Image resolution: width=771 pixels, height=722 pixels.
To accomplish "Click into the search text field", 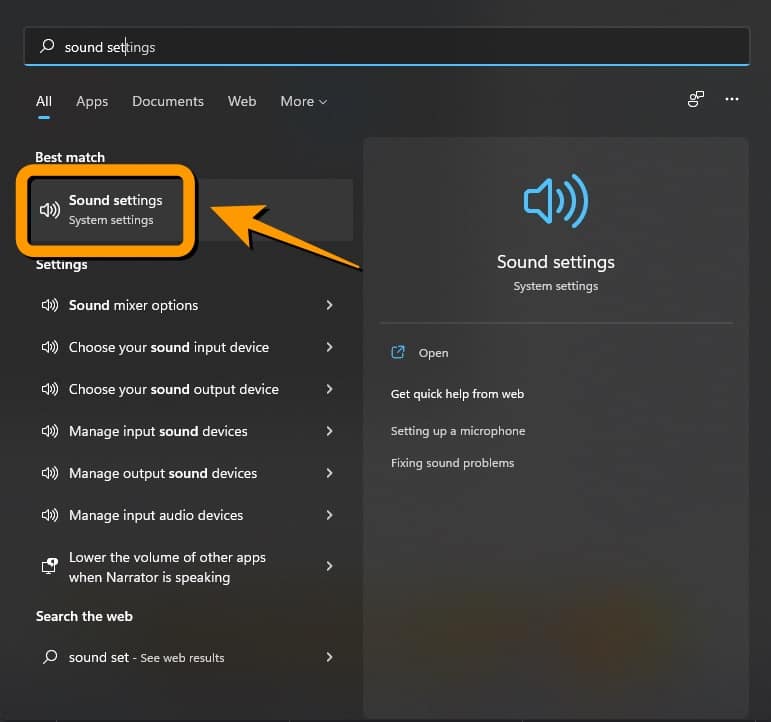I will (400, 47).
